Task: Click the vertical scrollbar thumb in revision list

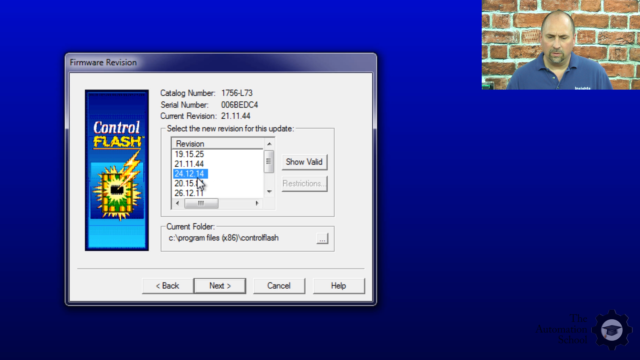Action: (x=269, y=161)
